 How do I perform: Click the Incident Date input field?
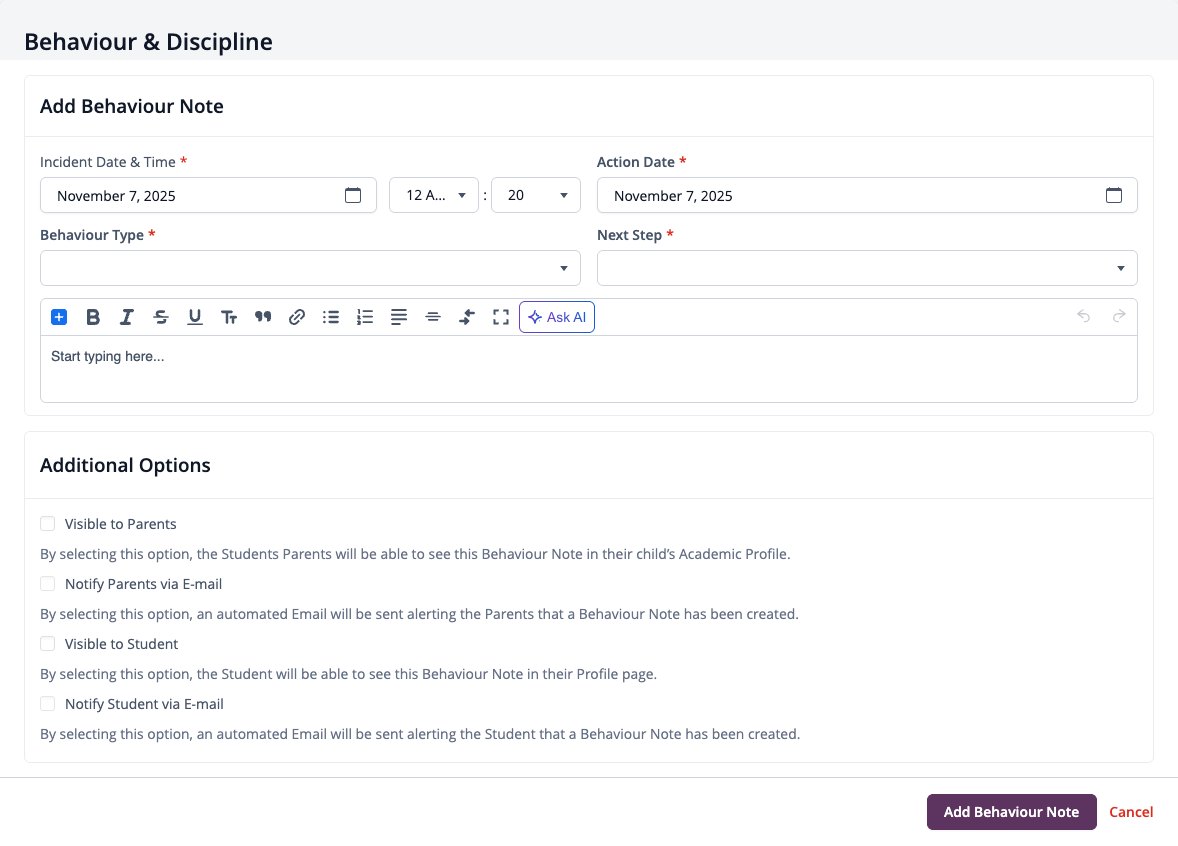(x=208, y=195)
